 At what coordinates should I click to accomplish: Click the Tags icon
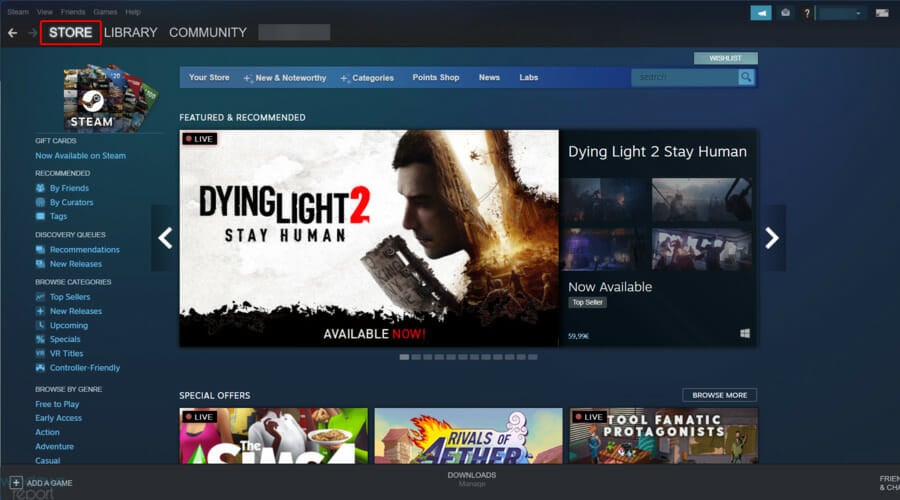(40, 216)
